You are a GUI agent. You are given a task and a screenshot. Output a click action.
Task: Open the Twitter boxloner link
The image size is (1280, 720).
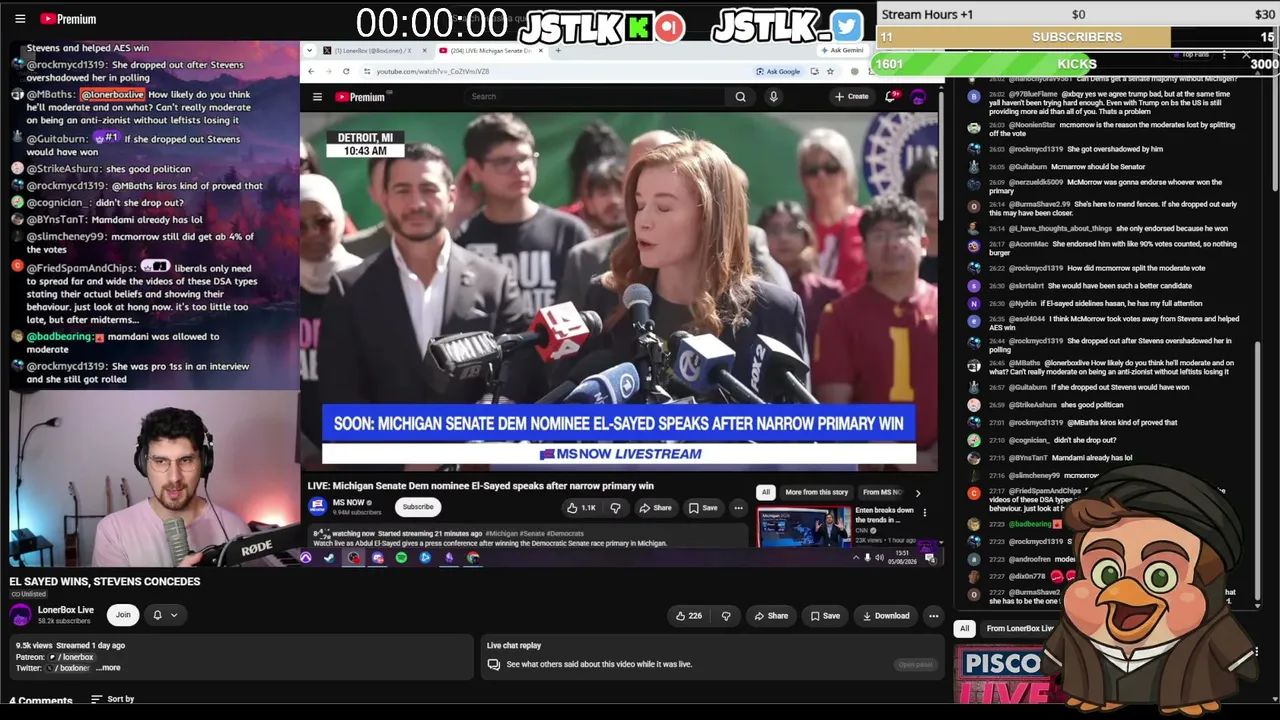[x=68, y=668]
